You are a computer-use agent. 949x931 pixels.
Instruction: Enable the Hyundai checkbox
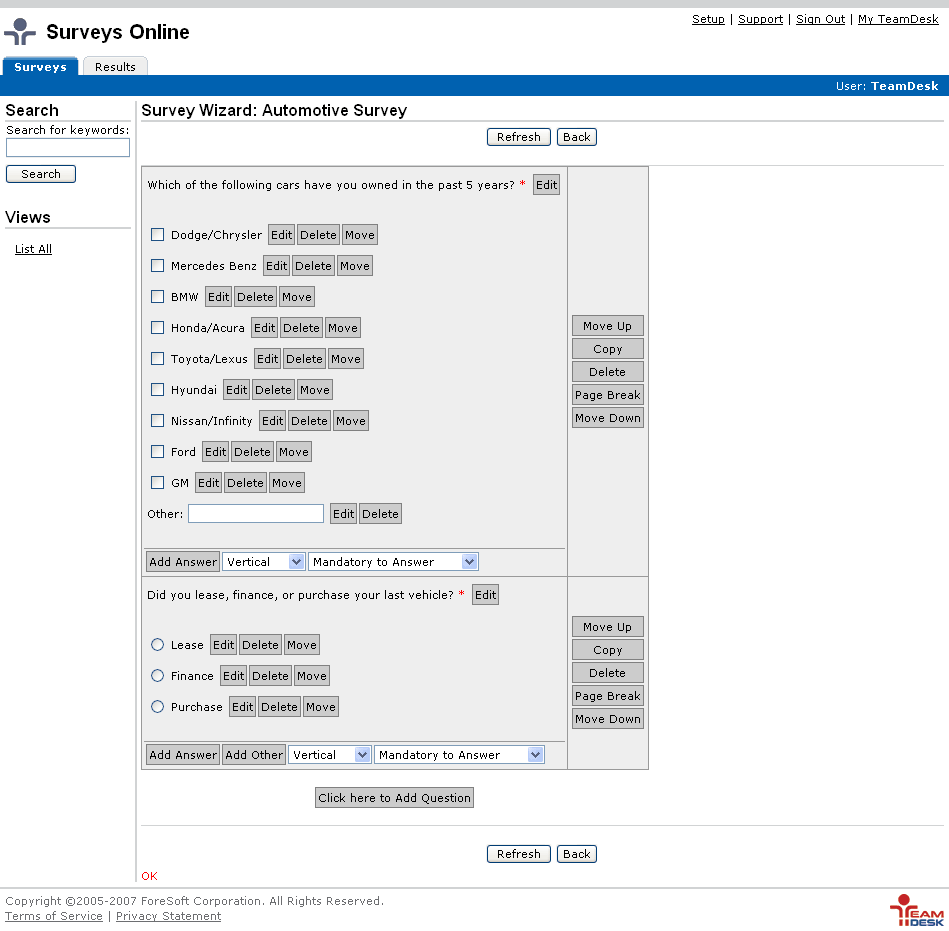(x=157, y=390)
